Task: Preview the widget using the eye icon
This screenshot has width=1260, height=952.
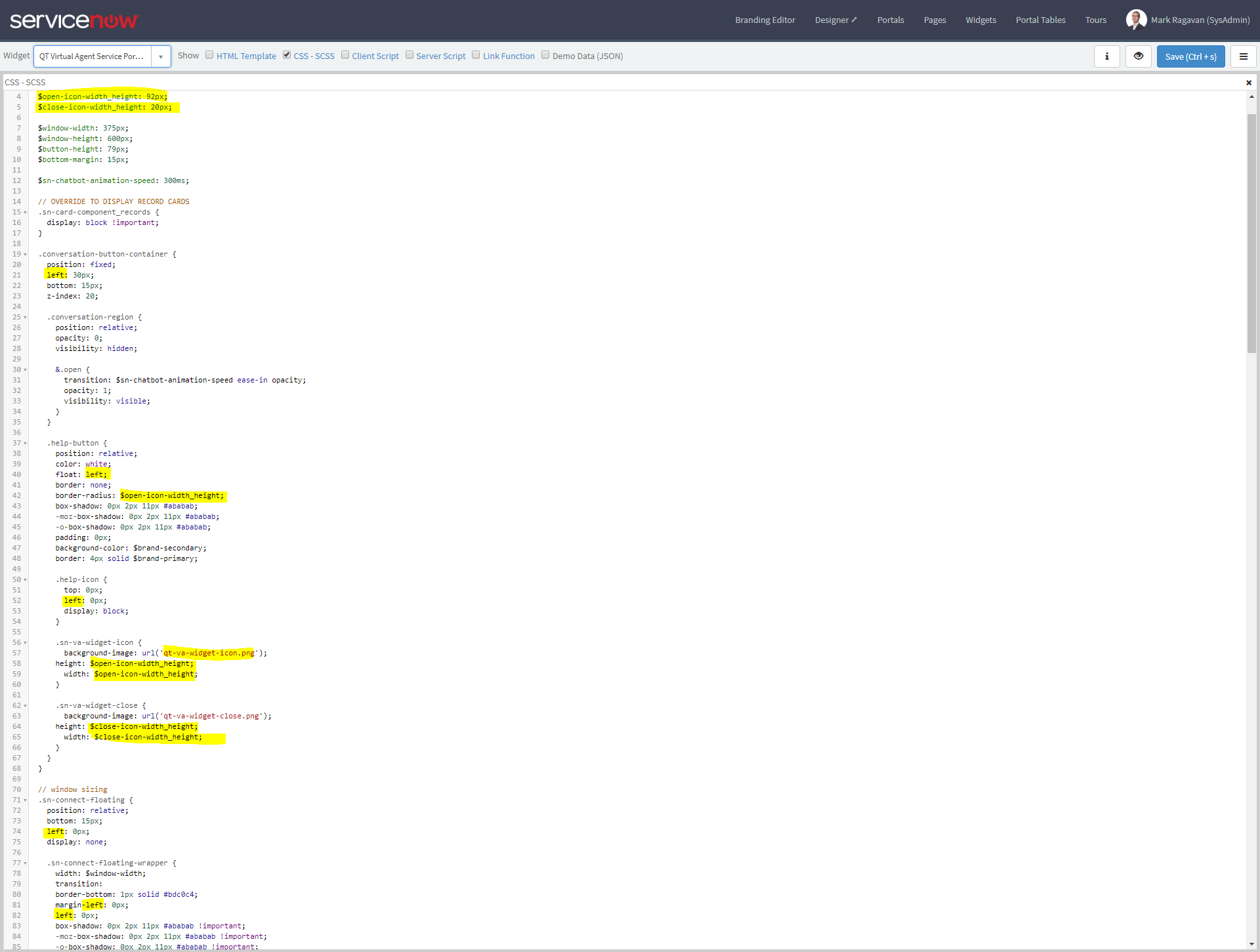Action: click(1138, 56)
